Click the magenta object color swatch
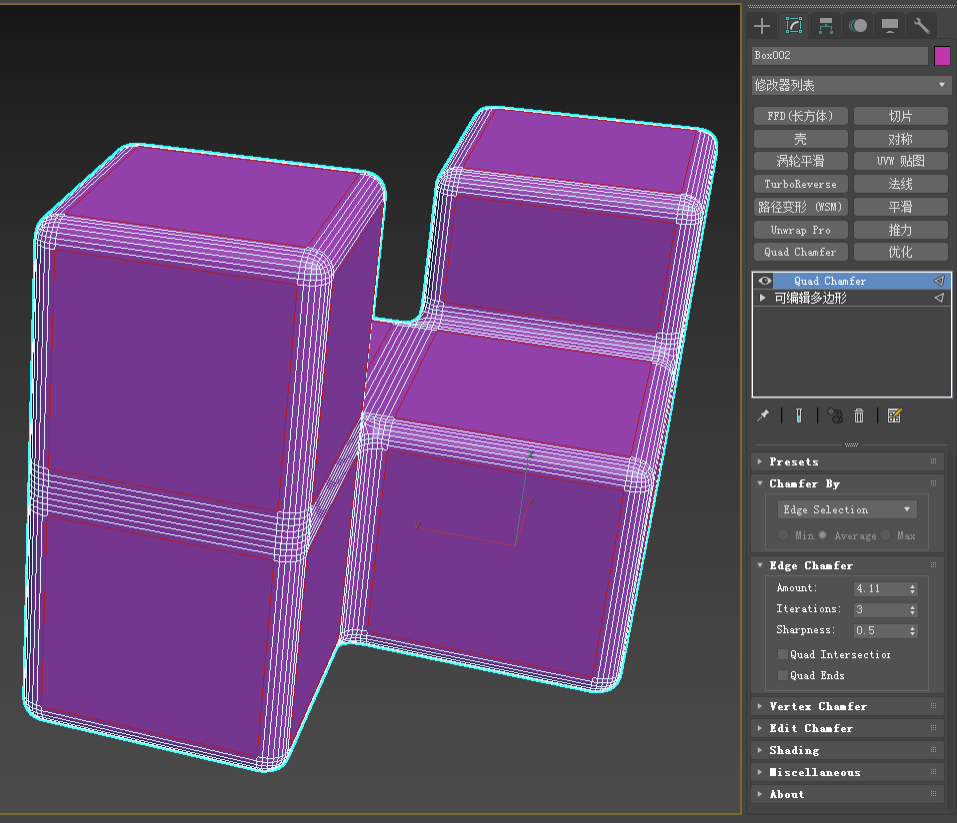 942,56
